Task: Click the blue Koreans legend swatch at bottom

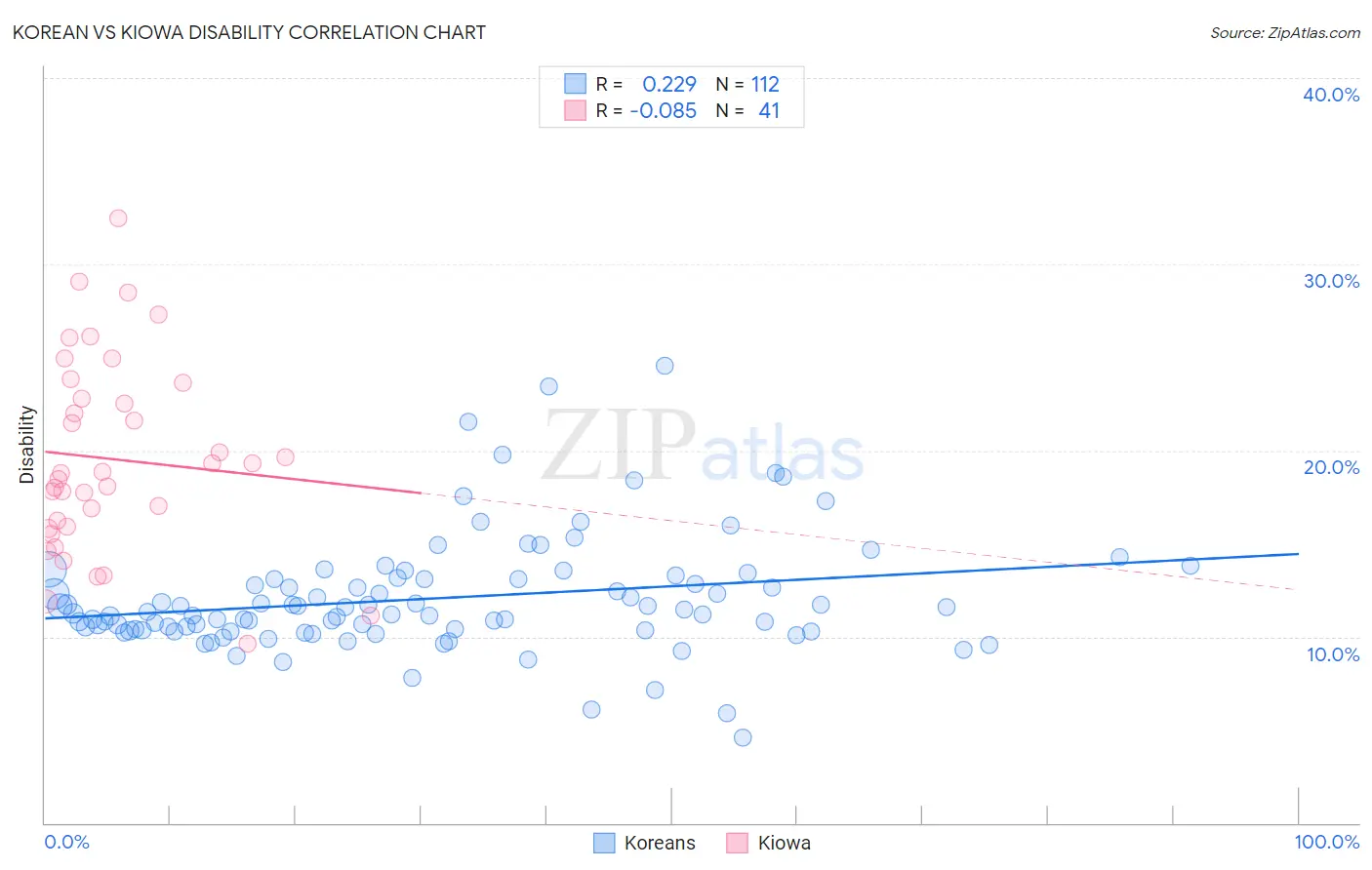Action: tap(604, 843)
